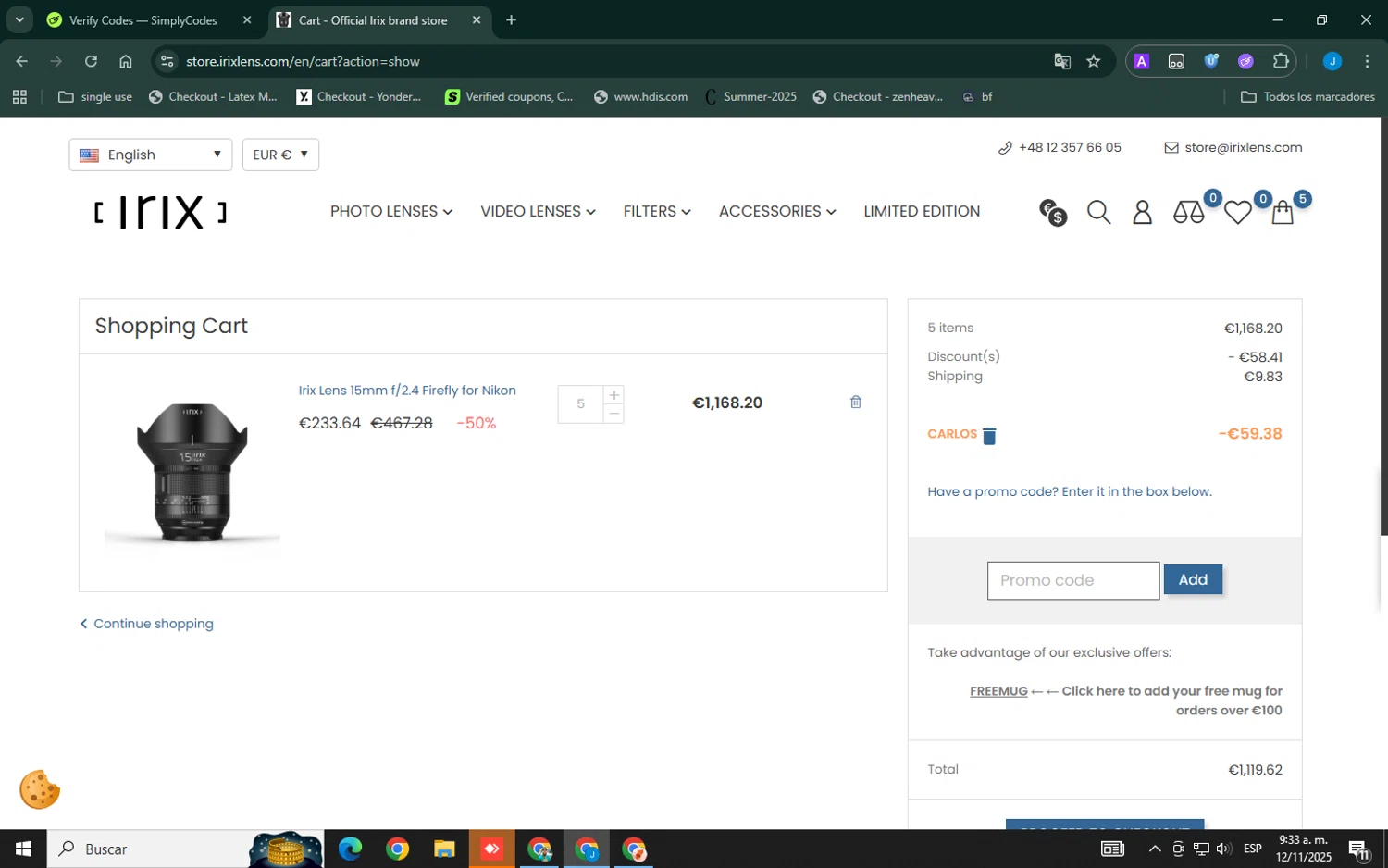
Task: Open Todos los marcadores bookmarks folder
Action: [1307, 96]
